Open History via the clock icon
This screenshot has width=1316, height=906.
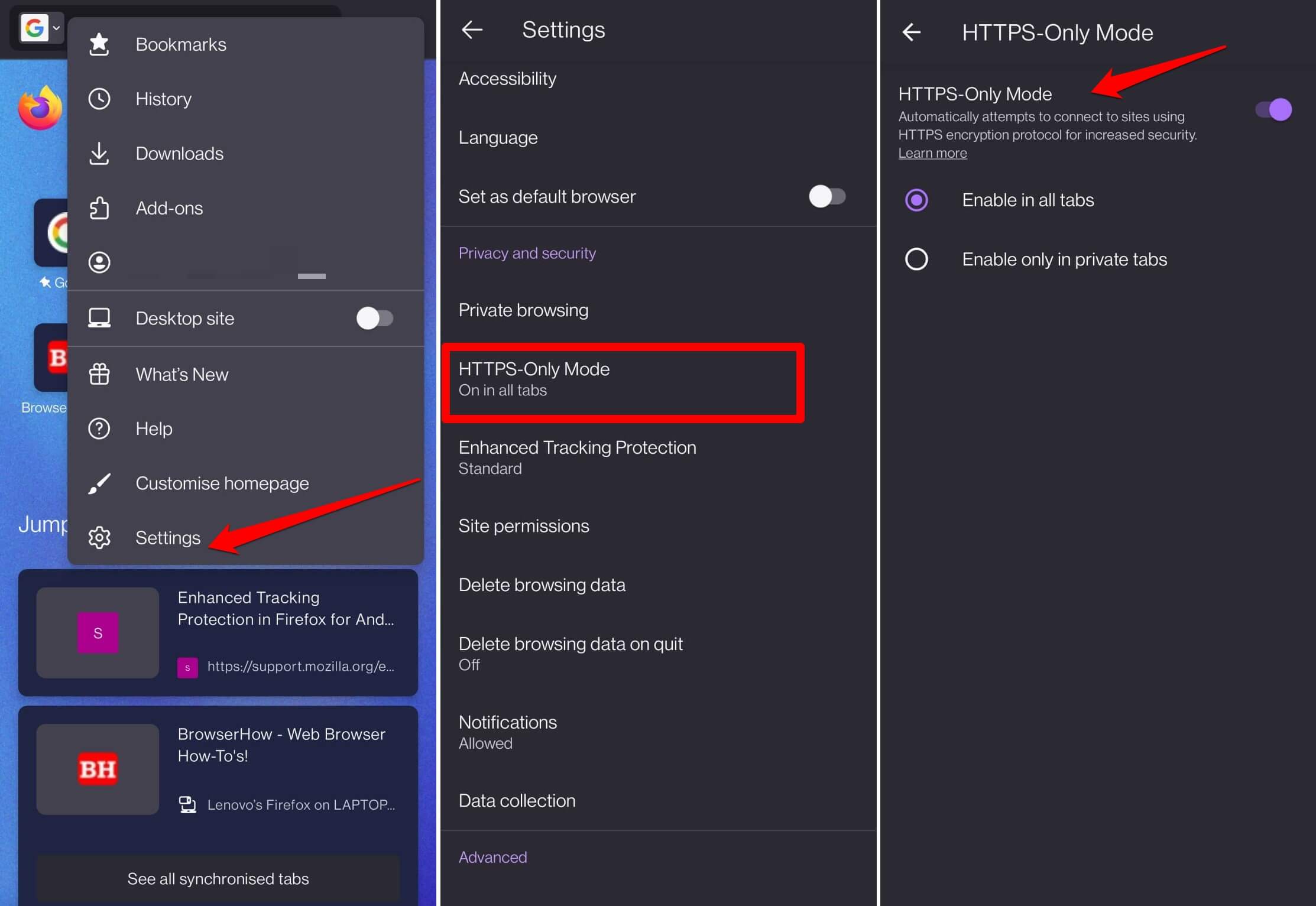[99, 99]
